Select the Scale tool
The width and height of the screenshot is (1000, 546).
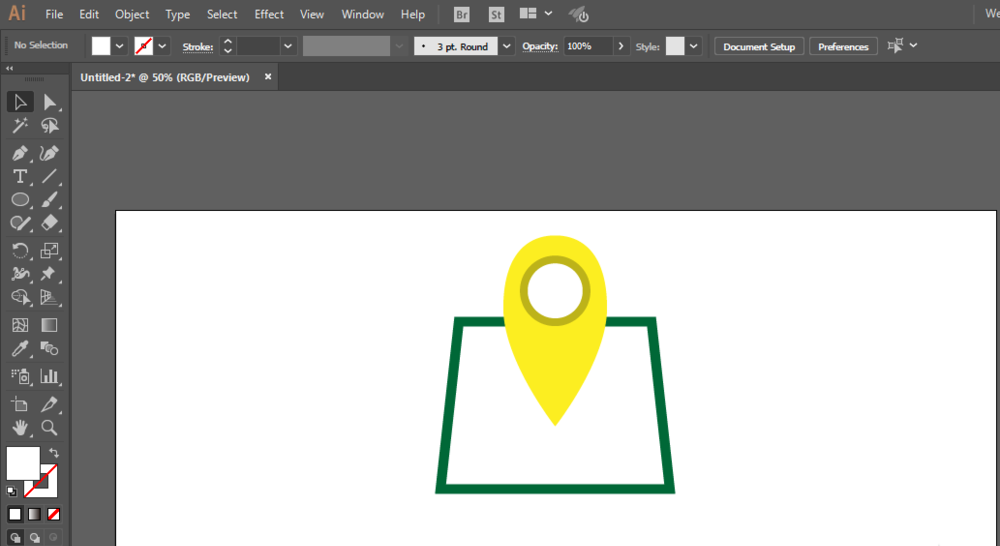click(x=49, y=250)
